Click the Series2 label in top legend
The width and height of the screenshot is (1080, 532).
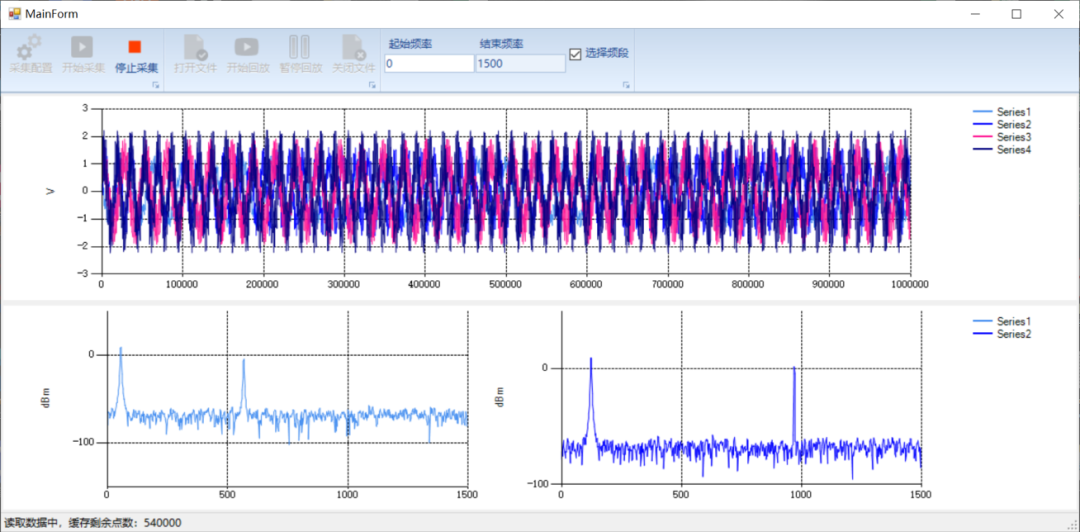click(1014, 125)
